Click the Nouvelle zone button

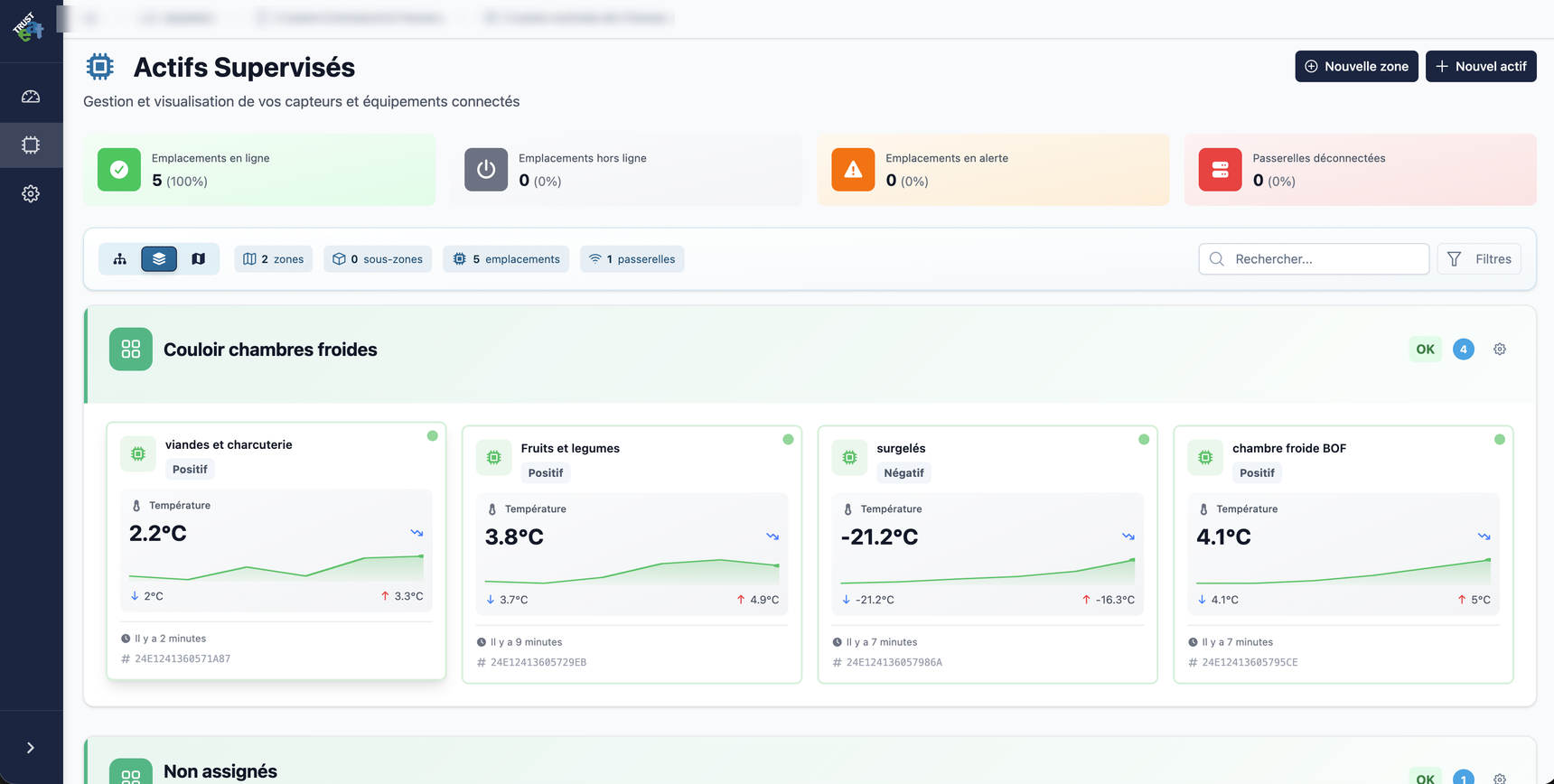[x=1356, y=66]
